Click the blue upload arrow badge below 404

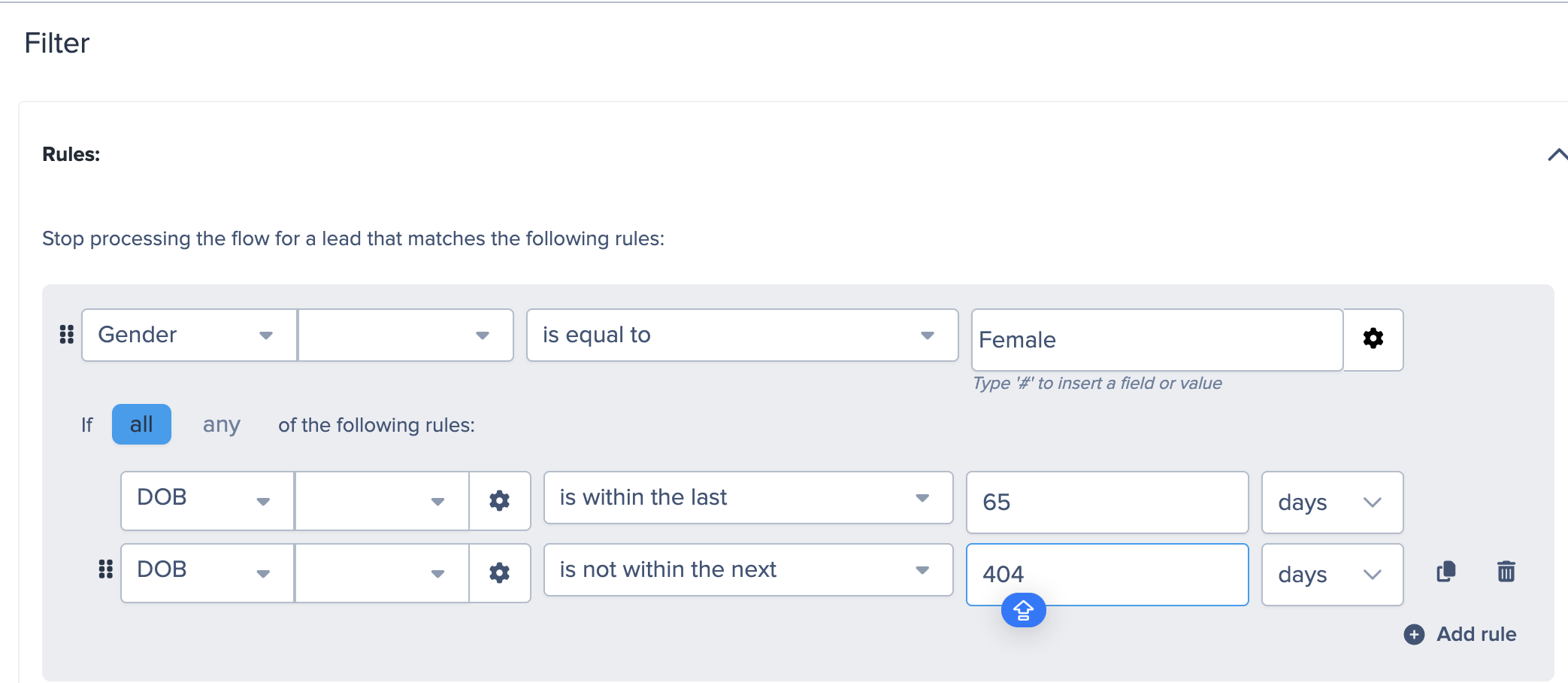[x=1023, y=610]
